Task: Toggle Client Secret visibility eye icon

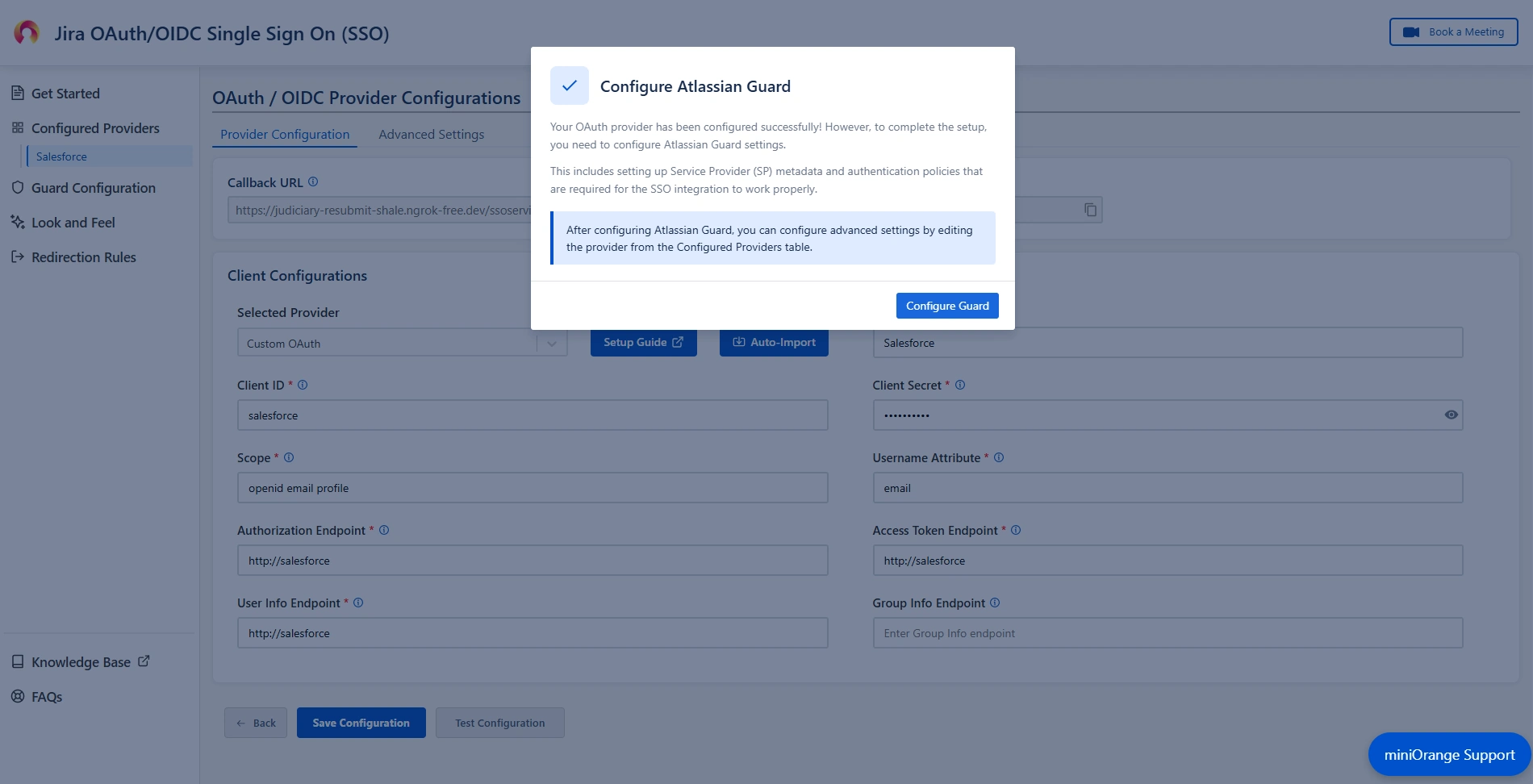Action: click(1451, 415)
